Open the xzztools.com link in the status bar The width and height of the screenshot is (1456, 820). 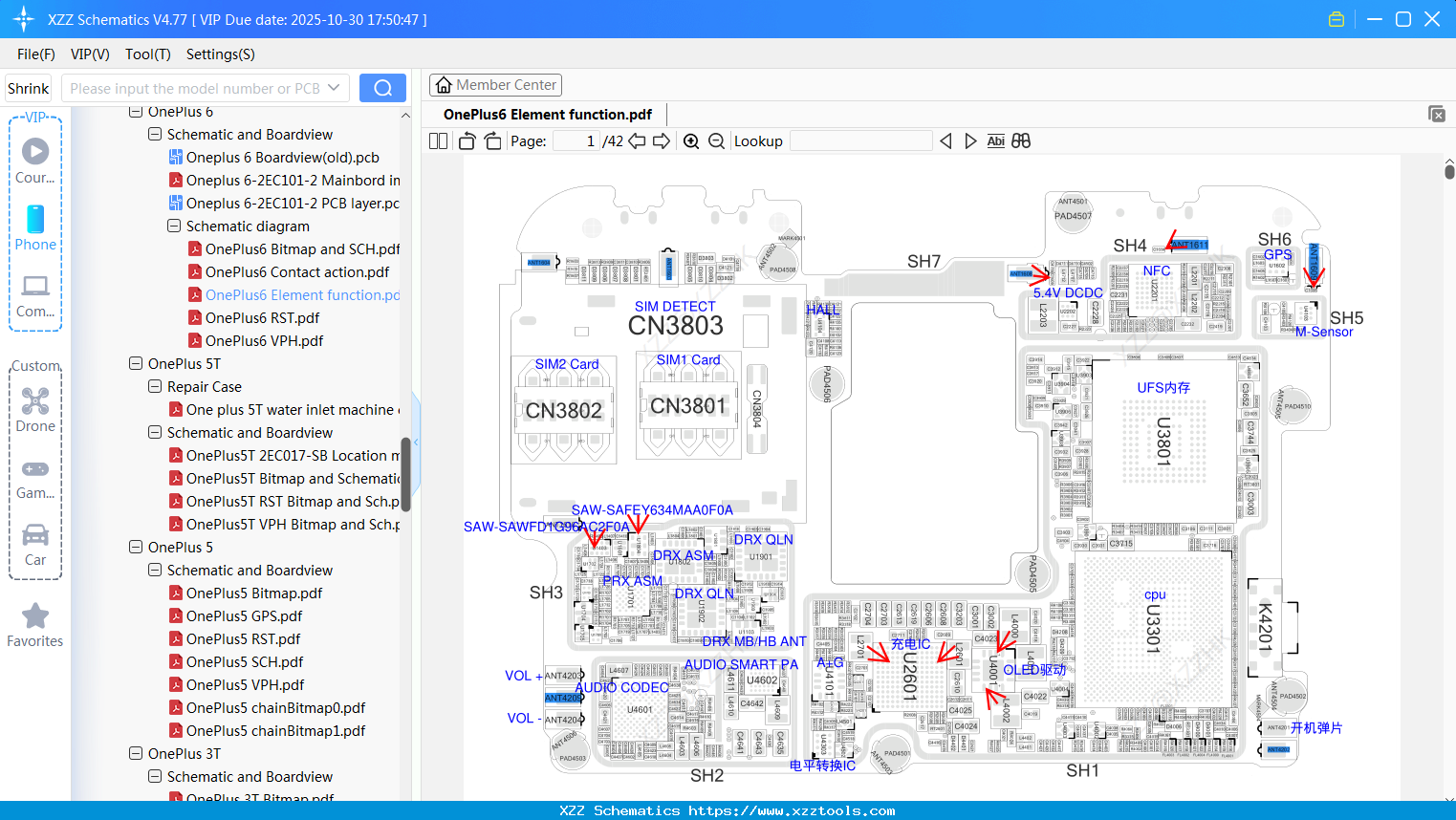tap(792, 810)
